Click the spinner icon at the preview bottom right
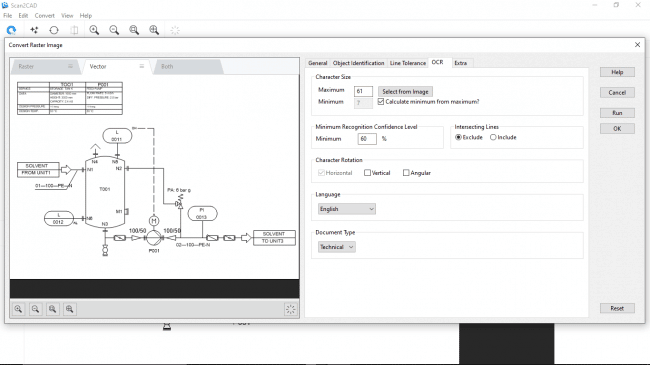Screen dimensions: 650x365 coord(291,309)
